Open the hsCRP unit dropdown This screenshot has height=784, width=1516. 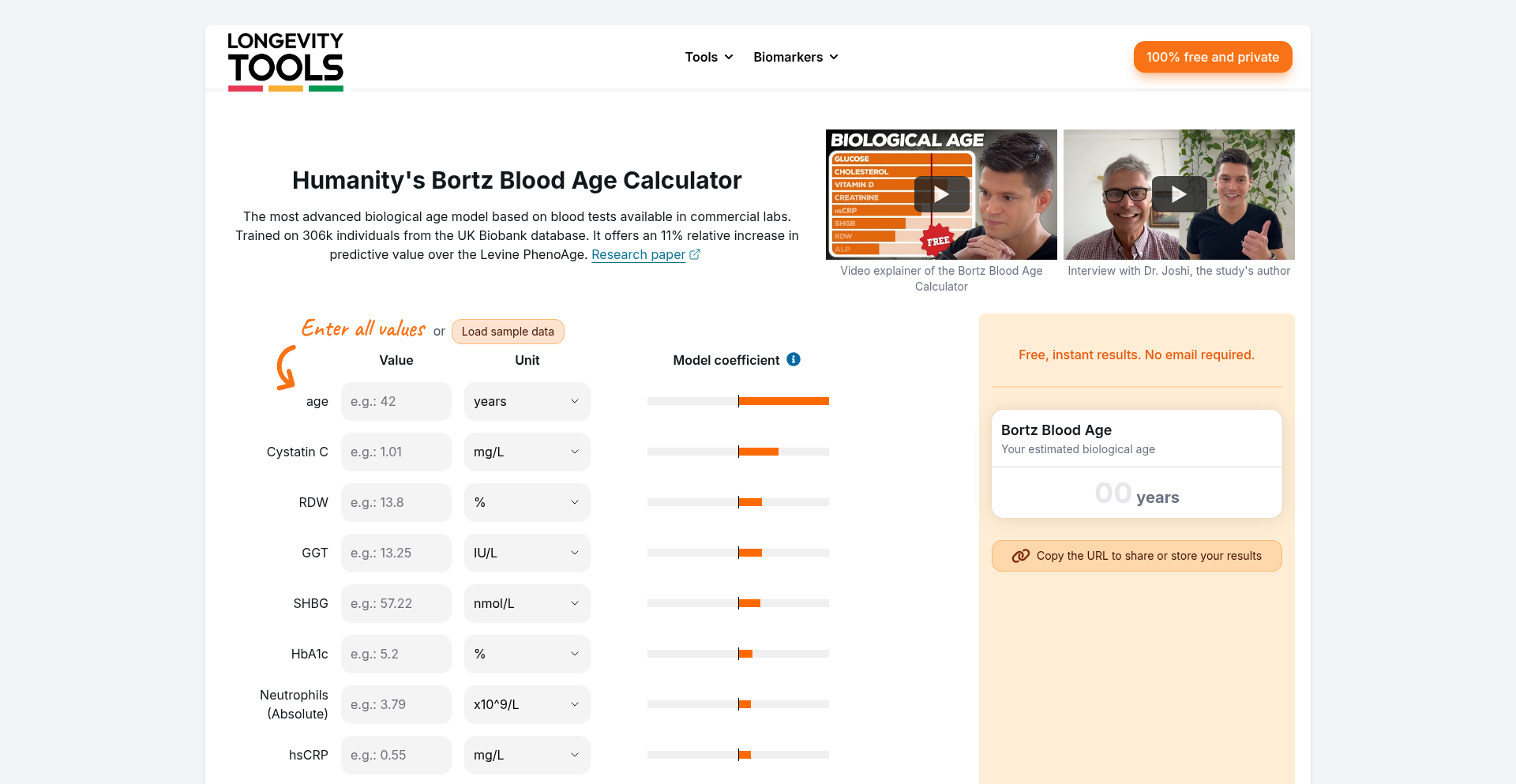pos(527,755)
